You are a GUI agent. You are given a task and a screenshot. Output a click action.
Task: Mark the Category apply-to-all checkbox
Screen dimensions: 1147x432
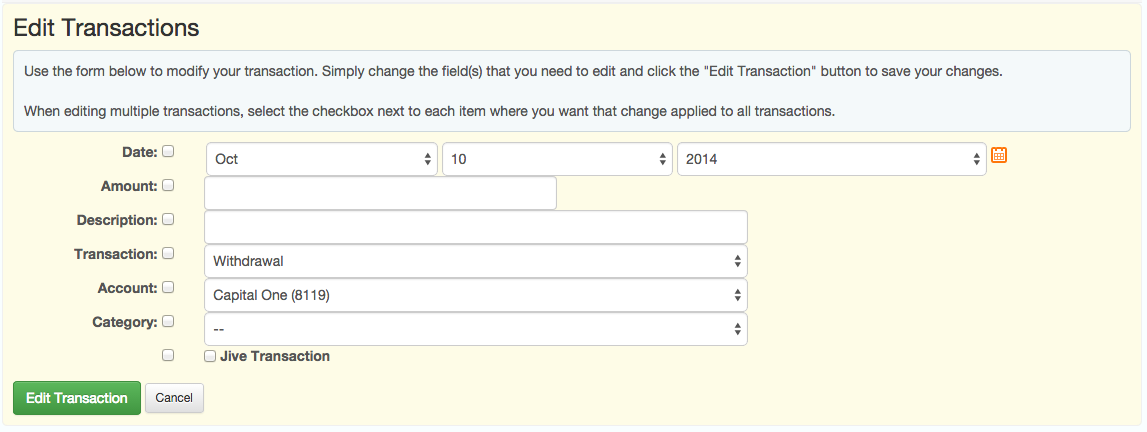[168, 321]
